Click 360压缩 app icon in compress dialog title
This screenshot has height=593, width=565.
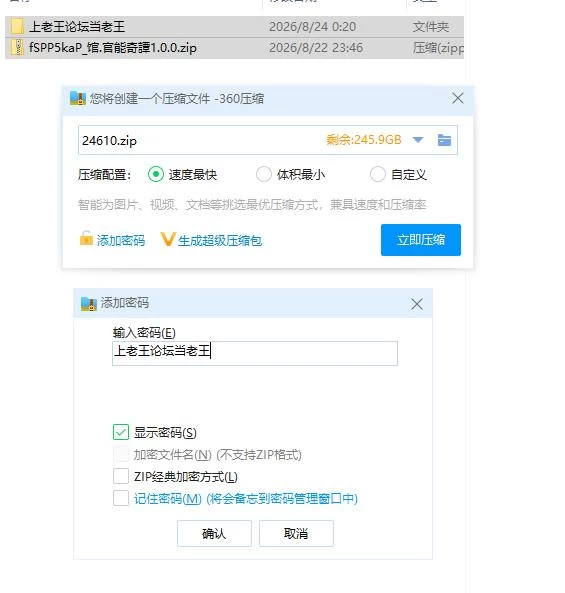[78, 99]
